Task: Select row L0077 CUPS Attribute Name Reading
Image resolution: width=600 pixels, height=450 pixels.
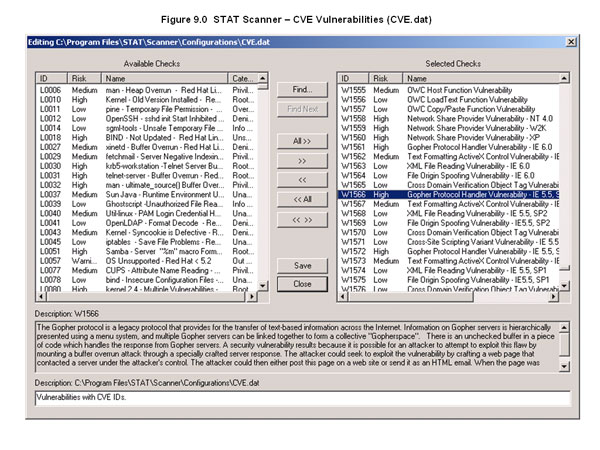Action: 147,271
